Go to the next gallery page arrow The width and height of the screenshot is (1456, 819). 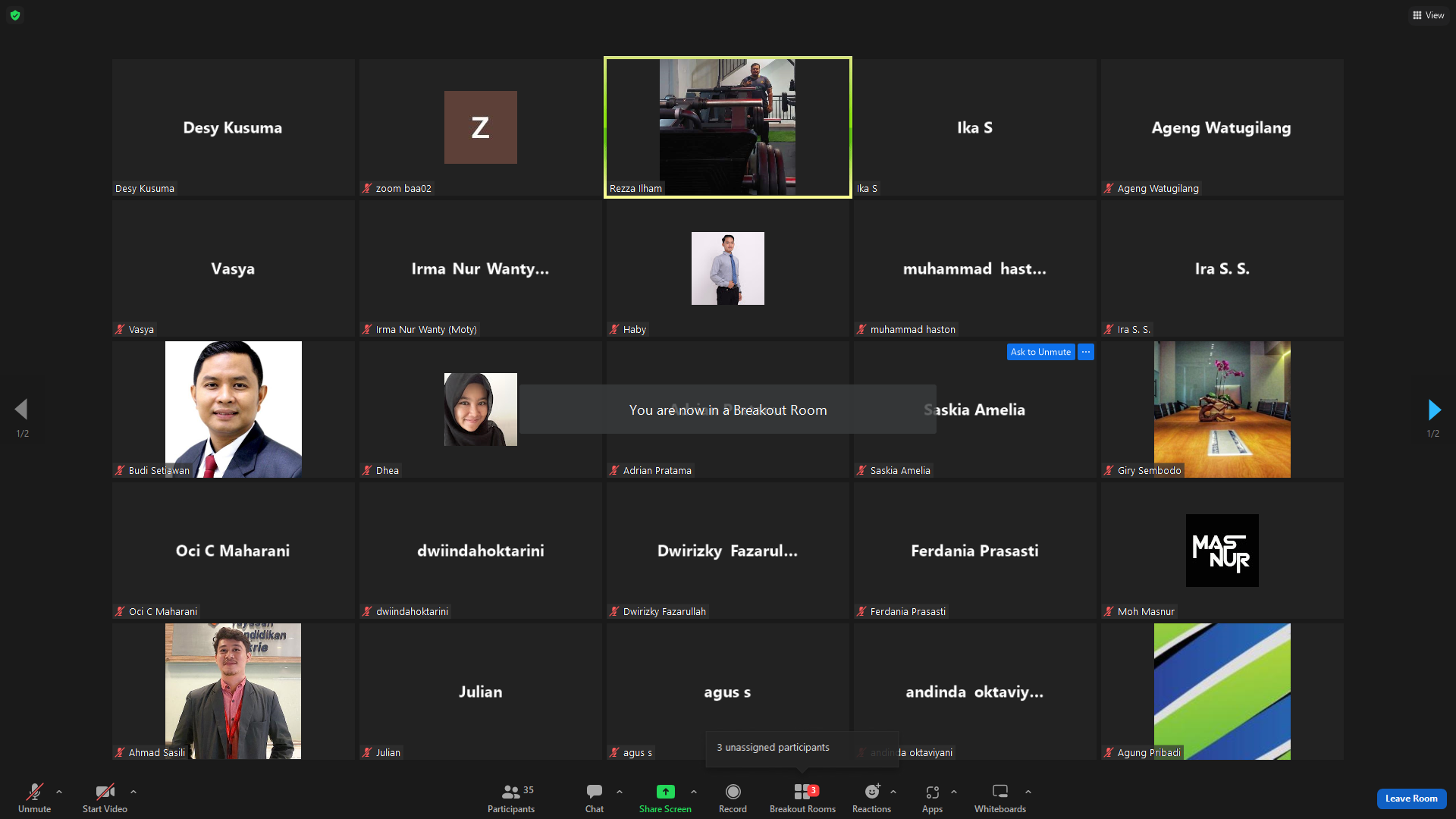point(1434,410)
